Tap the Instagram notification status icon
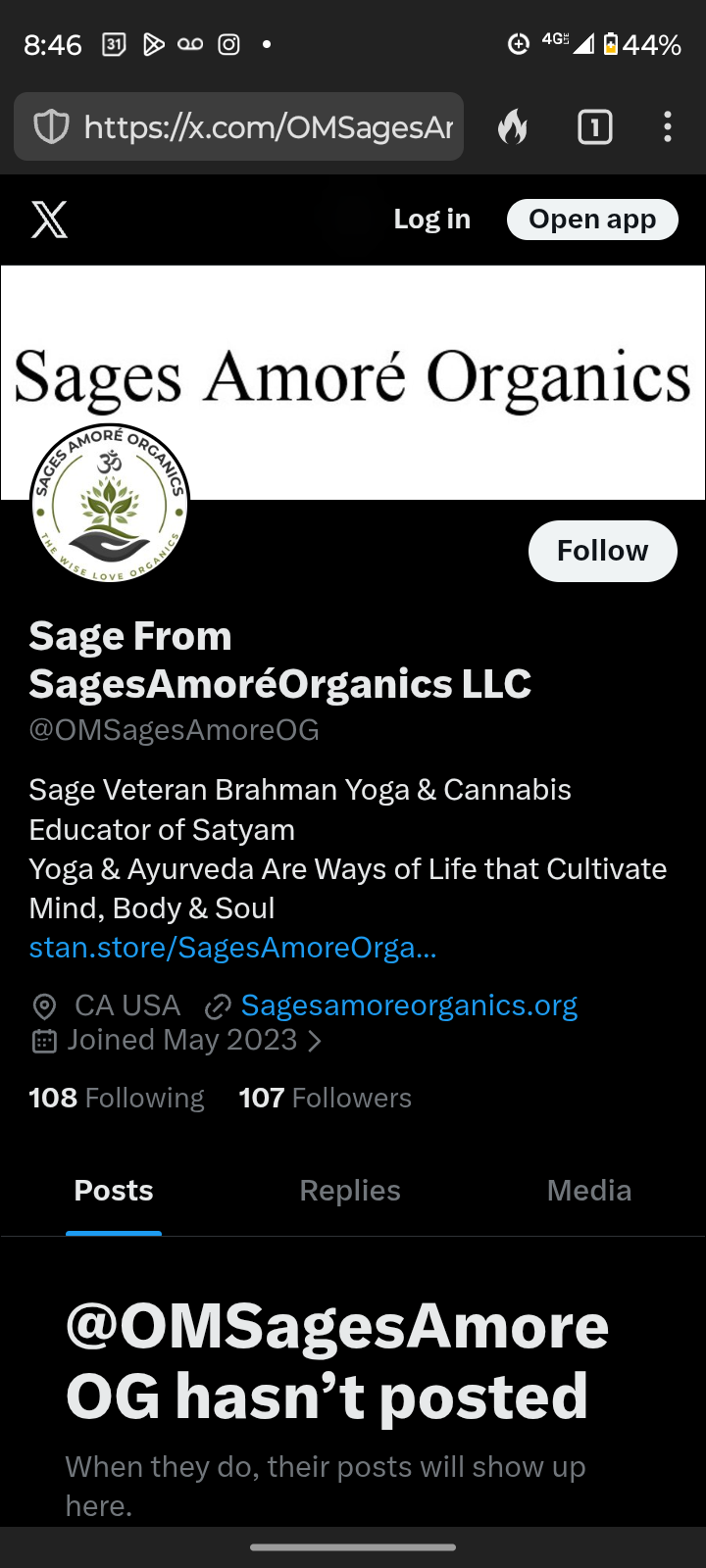The width and height of the screenshot is (706, 1568). point(228,44)
